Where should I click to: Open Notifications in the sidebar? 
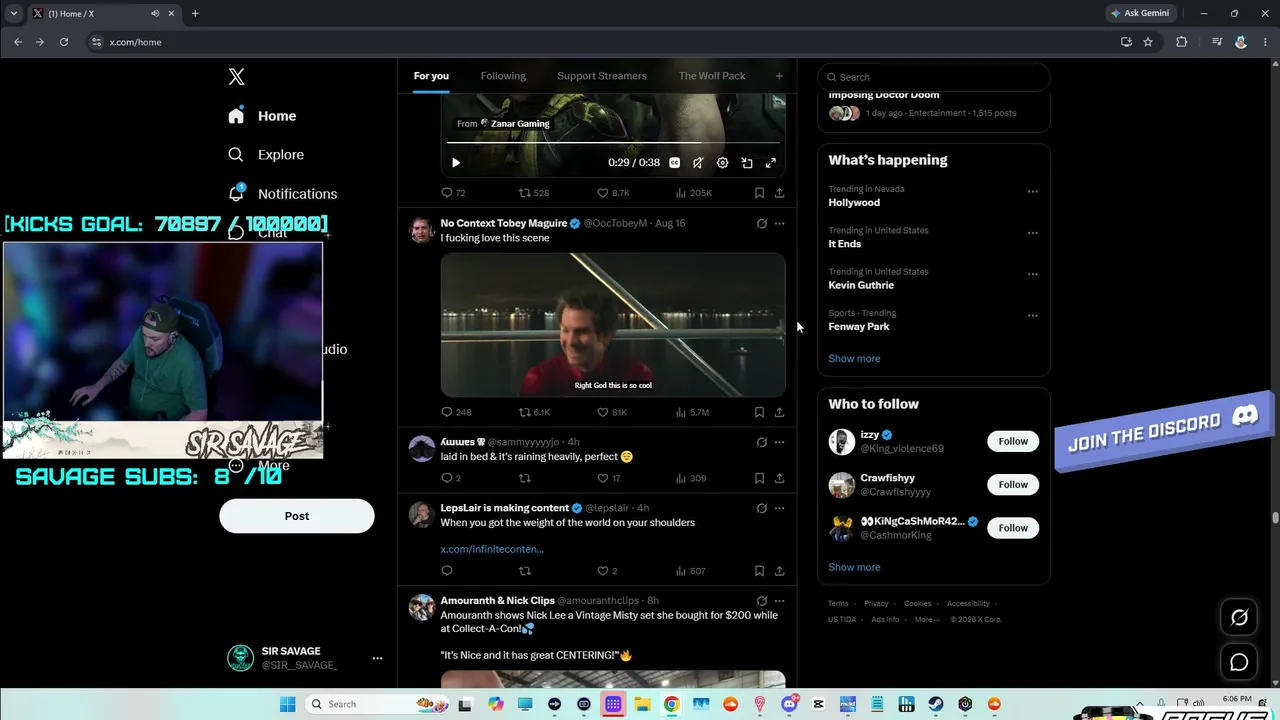coord(283,194)
